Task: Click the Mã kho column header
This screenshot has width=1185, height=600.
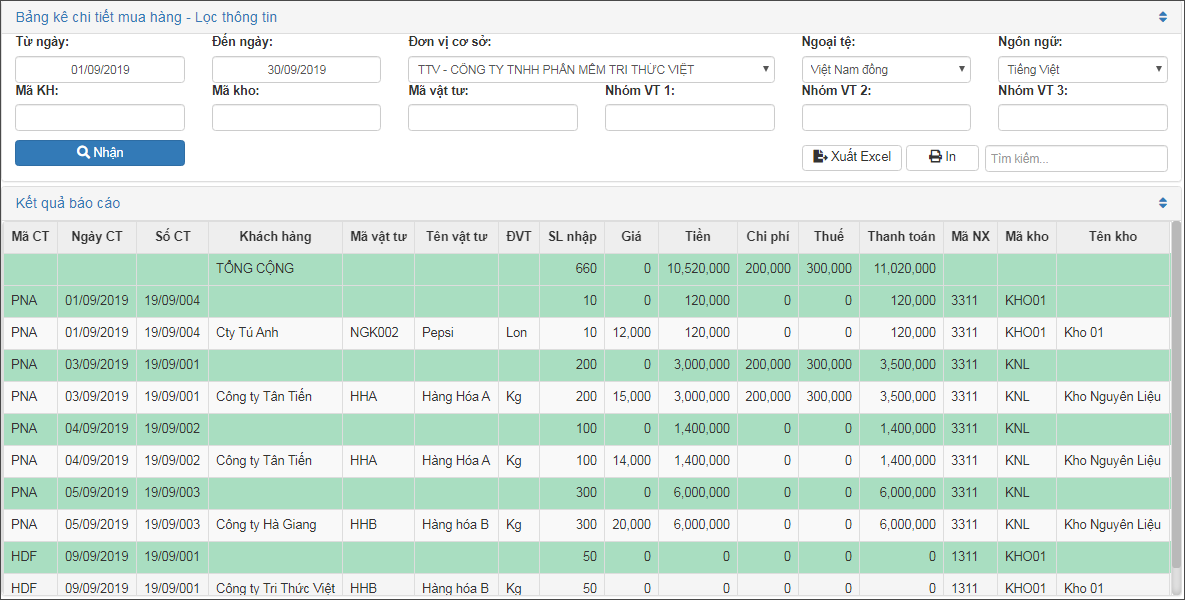Action: (1027, 237)
